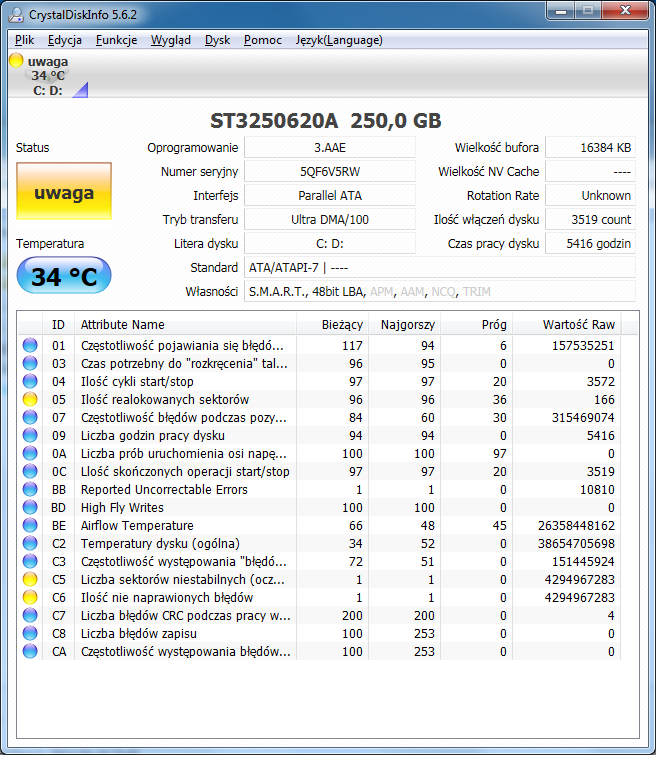Viewport: 656px width, 757px height.
Task: Click the yellow 'uwaga' health status button
Action: 64,191
